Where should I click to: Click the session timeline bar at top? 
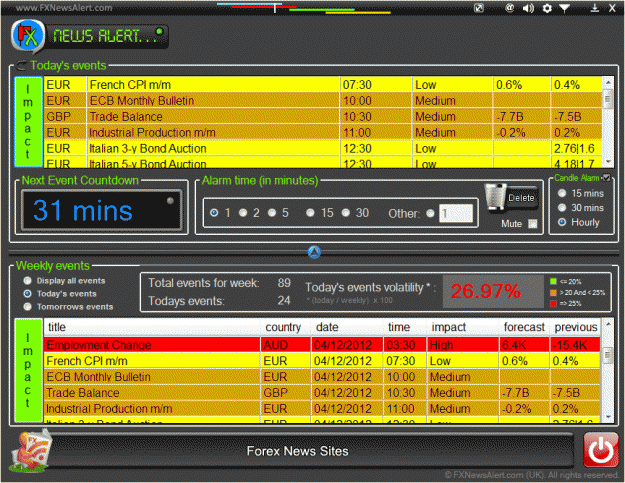pyautogui.click(x=304, y=8)
